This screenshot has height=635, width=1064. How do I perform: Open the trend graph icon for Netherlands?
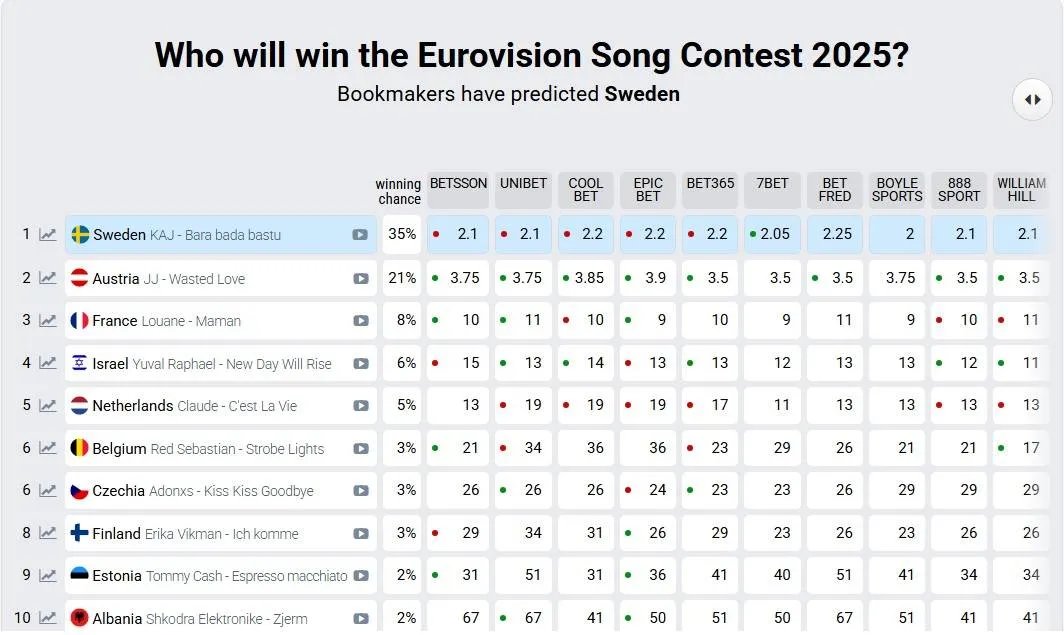(x=48, y=406)
